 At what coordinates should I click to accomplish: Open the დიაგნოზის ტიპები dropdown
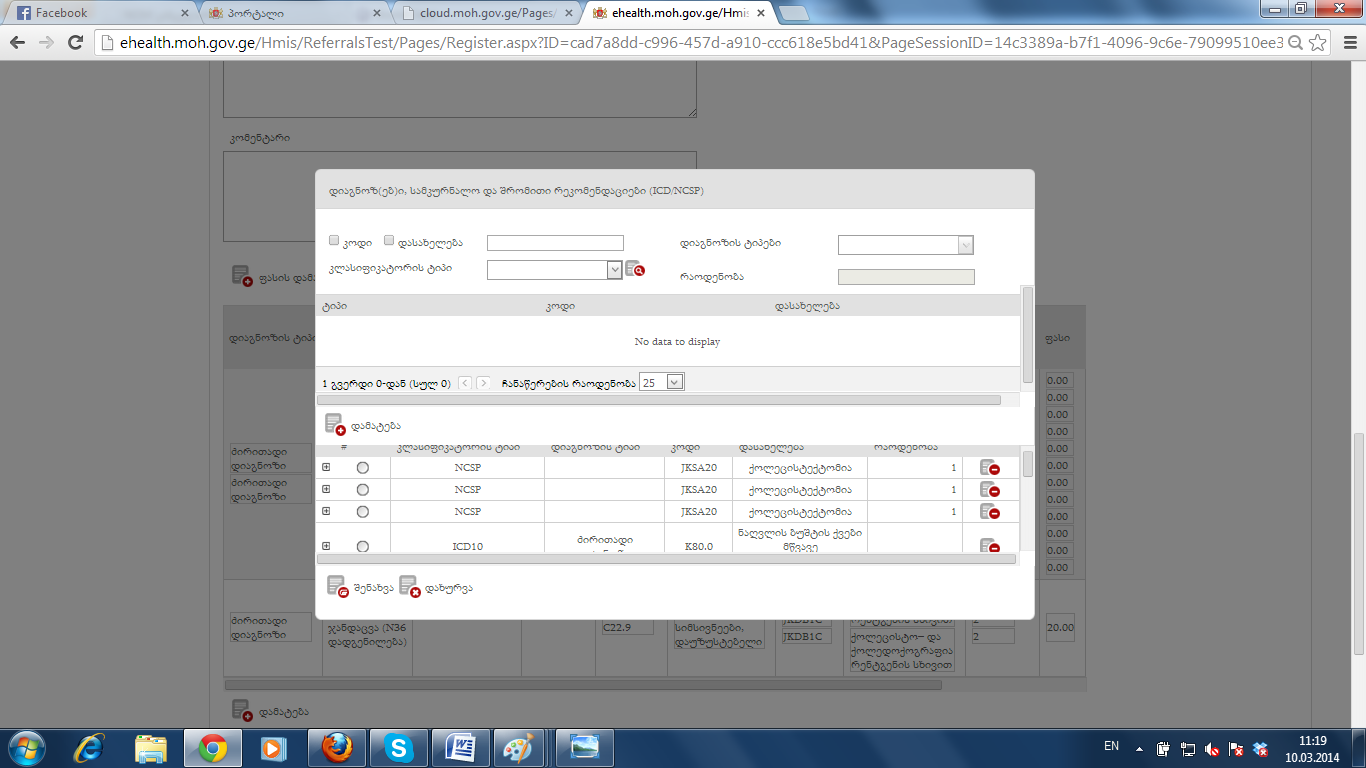tap(964, 245)
